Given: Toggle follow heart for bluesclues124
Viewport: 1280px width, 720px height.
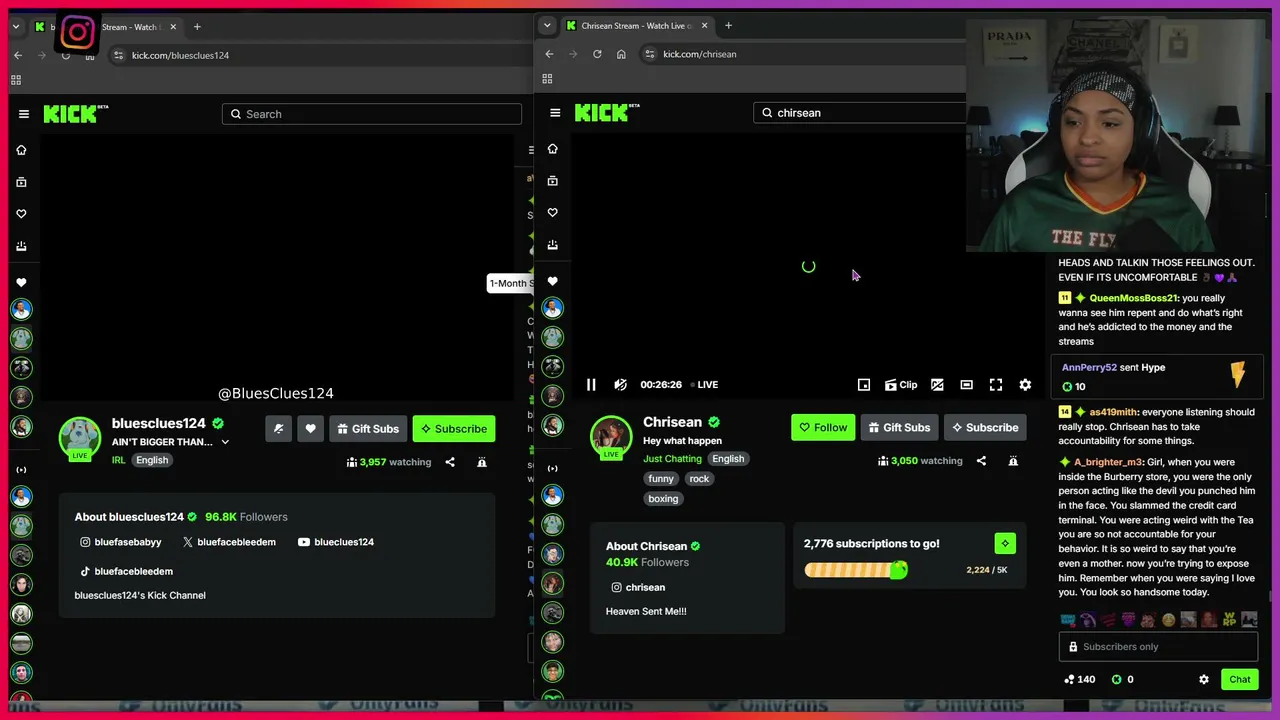Looking at the screenshot, I should tap(311, 429).
